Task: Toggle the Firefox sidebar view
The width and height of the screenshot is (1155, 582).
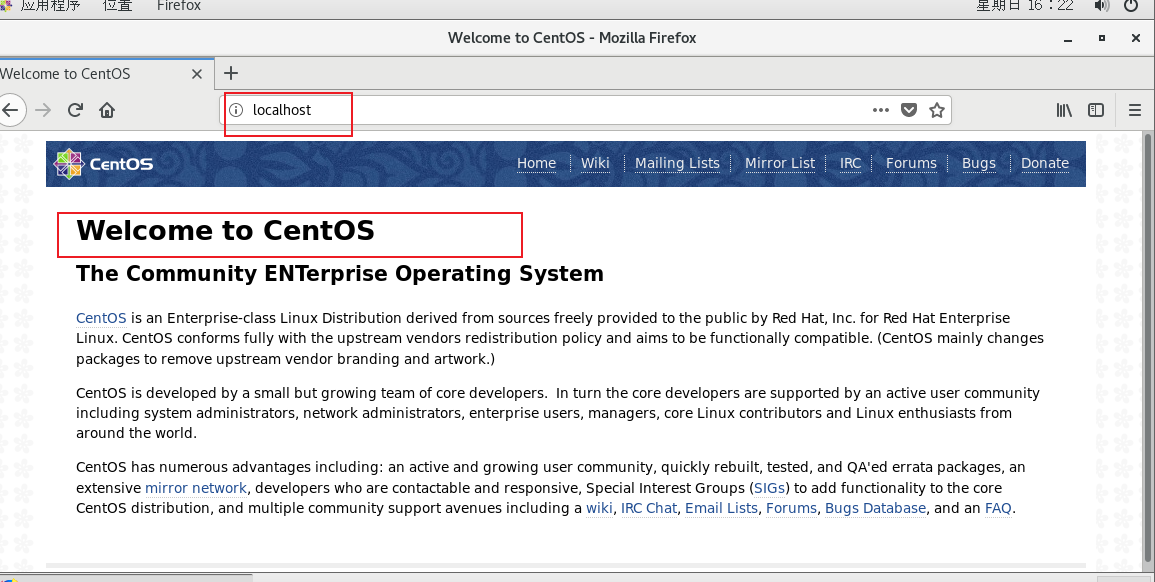Action: tap(1096, 111)
